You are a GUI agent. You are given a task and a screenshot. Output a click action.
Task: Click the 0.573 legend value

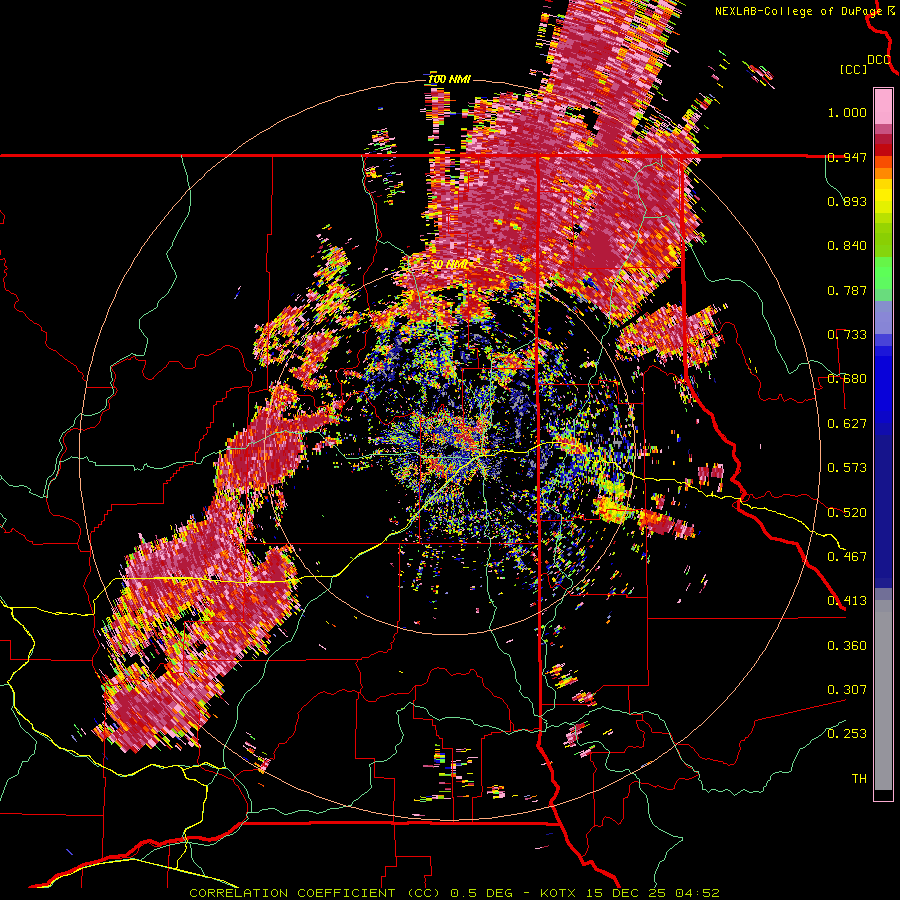[847, 468]
